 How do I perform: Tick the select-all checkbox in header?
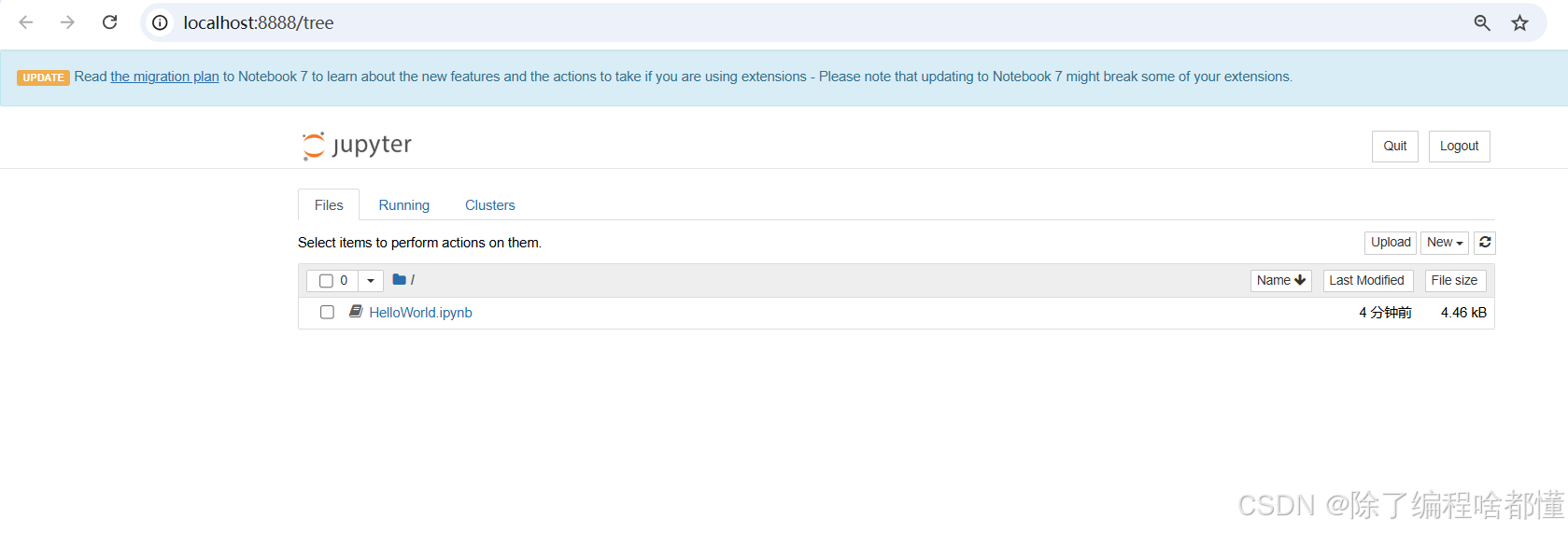click(326, 281)
